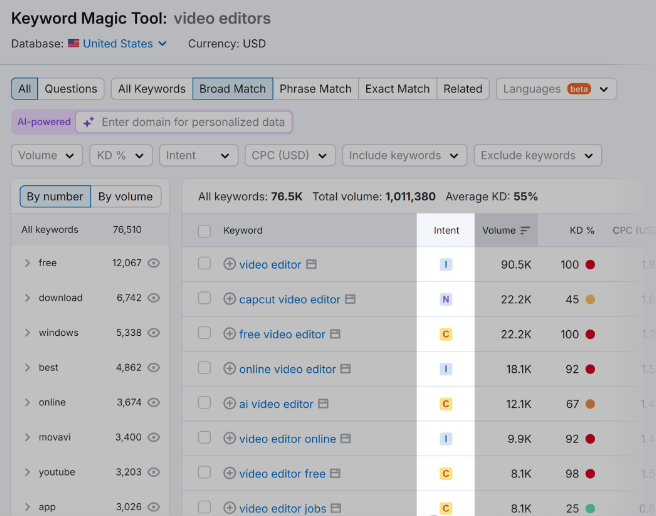Click the plus icon beside 'ai video editor'
Image resolution: width=656 pixels, height=516 pixels.
point(229,404)
